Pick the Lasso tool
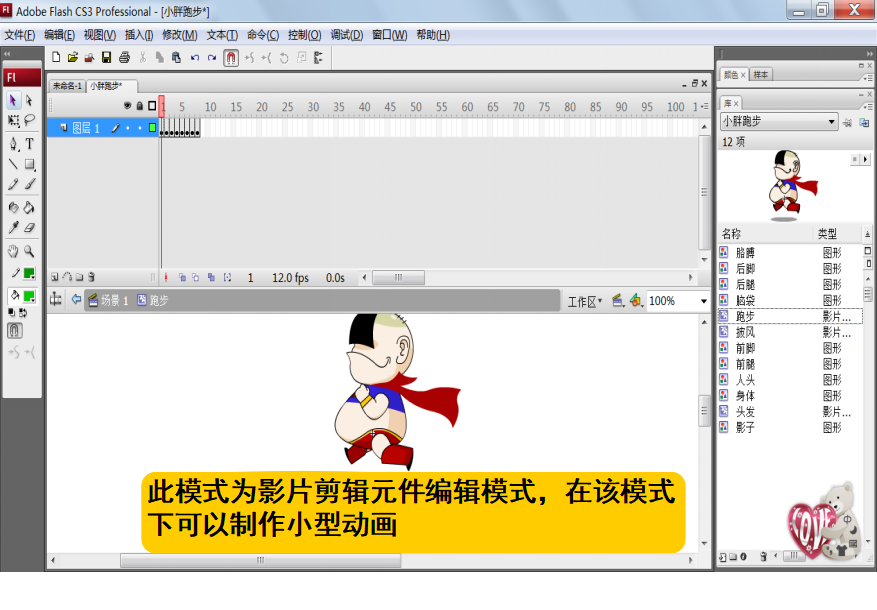877x610 pixels. click(x=27, y=118)
